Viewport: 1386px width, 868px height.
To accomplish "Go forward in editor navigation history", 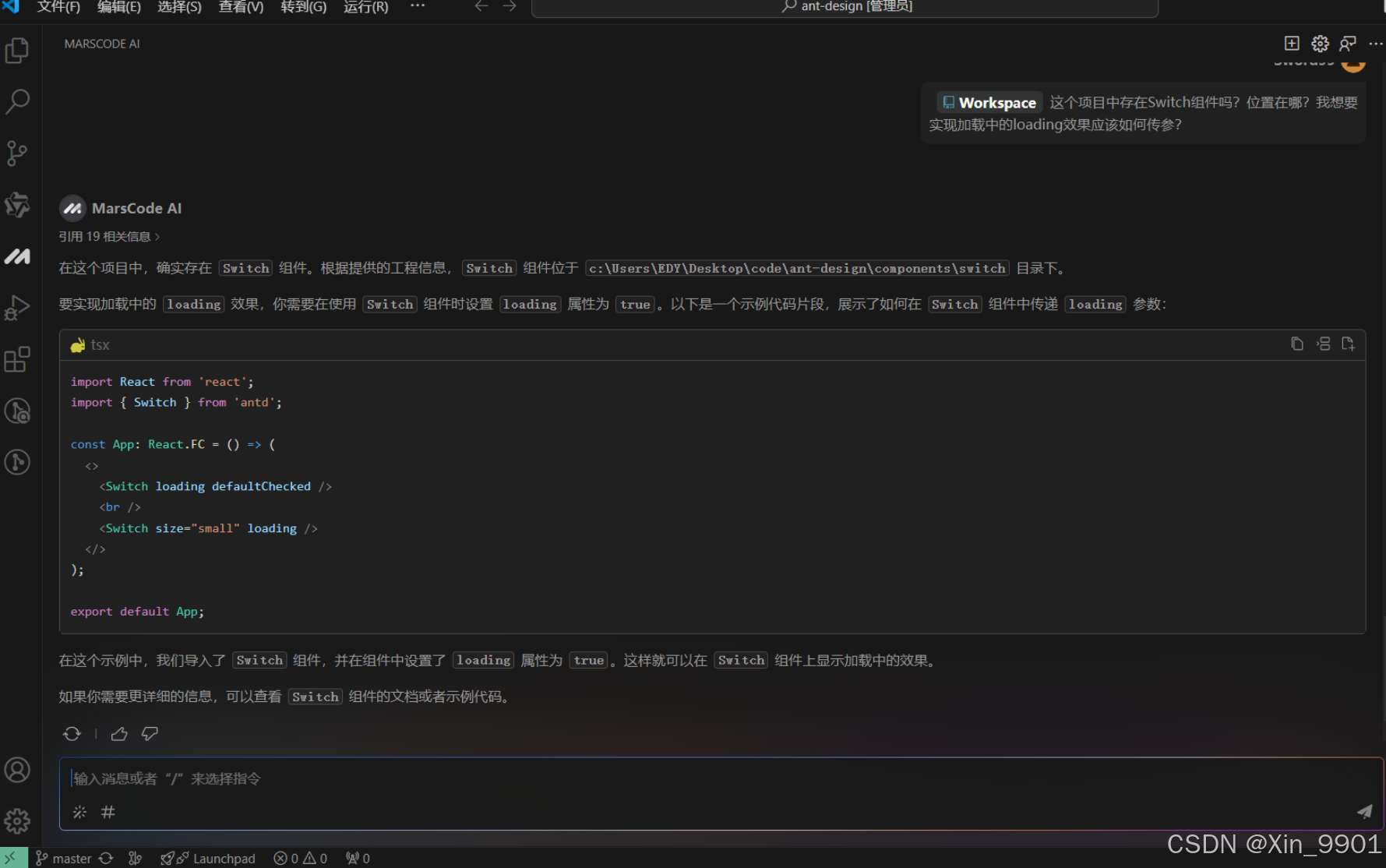I will (510, 6).
